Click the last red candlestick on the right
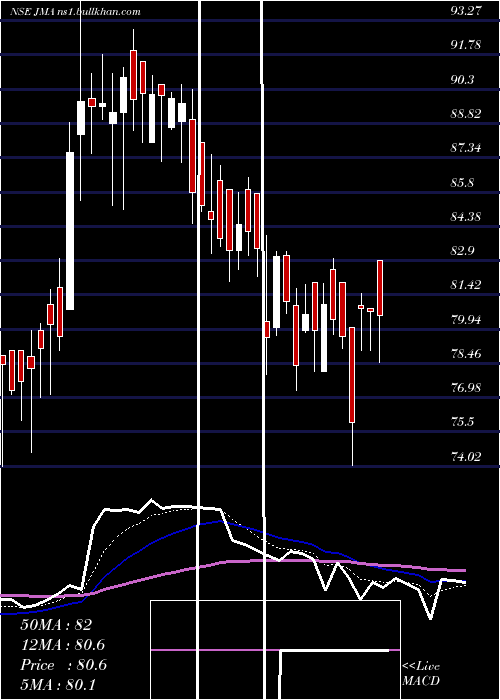The height and width of the screenshot is (700, 500). point(380,288)
